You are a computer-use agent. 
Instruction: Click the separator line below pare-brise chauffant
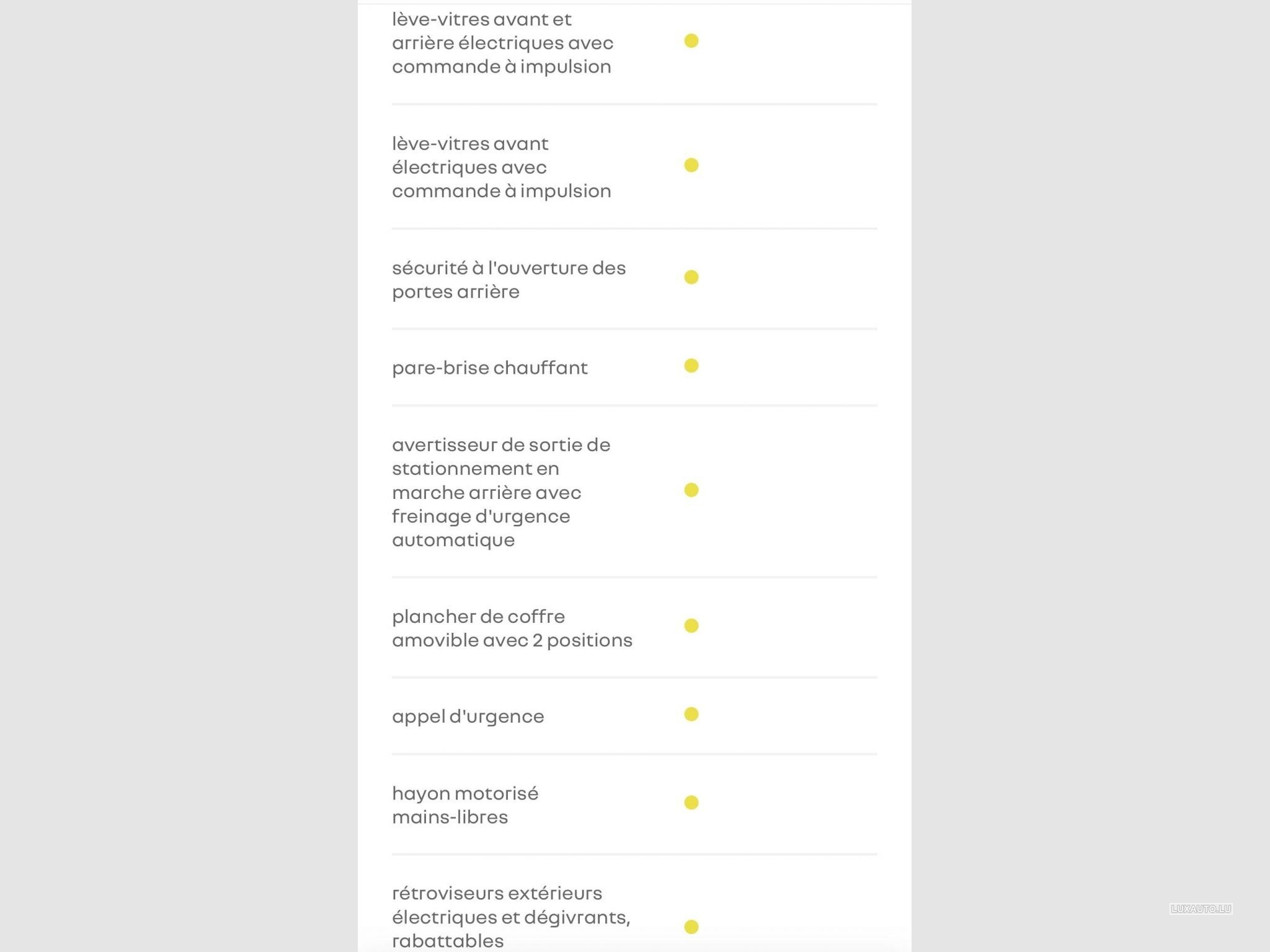click(x=634, y=405)
